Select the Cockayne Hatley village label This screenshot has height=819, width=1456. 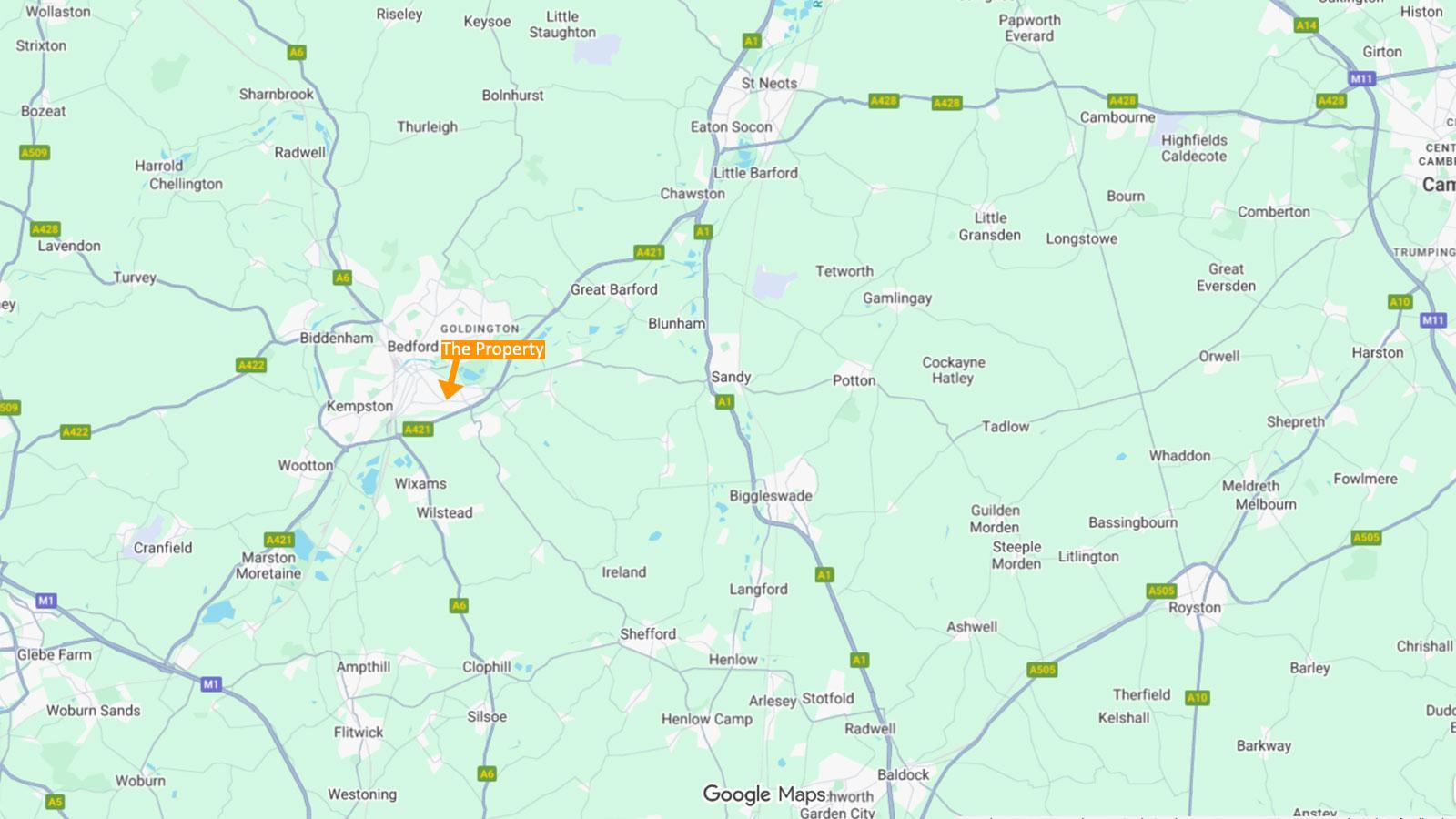pos(954,370)
